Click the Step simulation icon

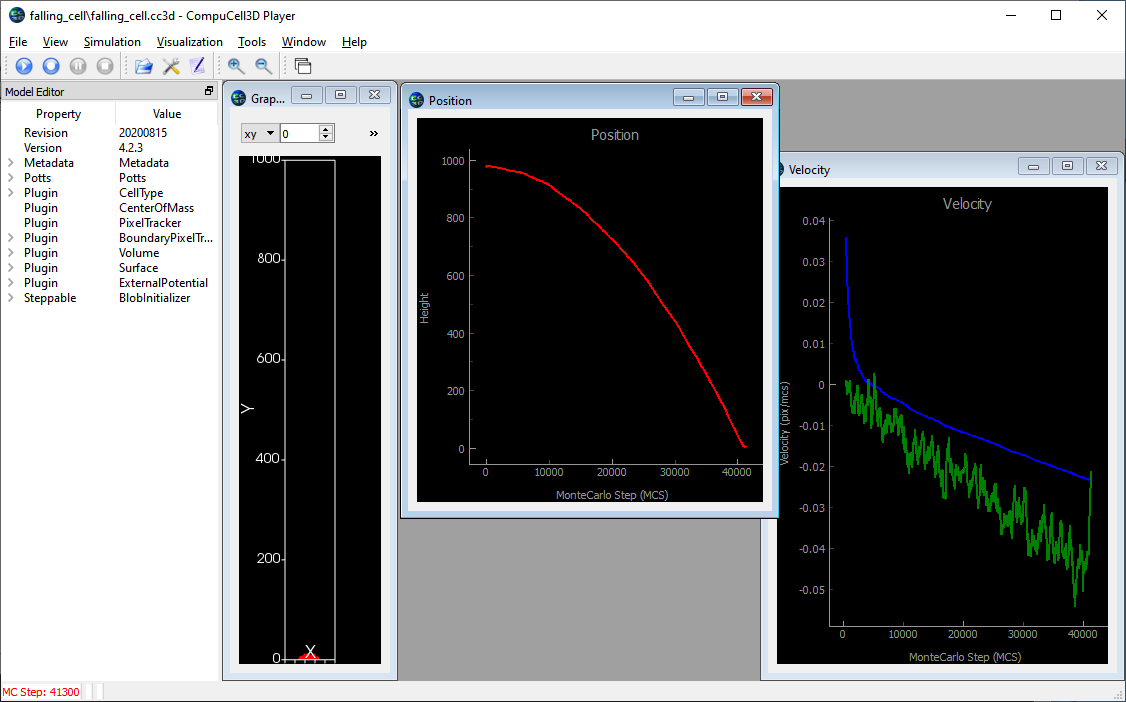point(51,66)
